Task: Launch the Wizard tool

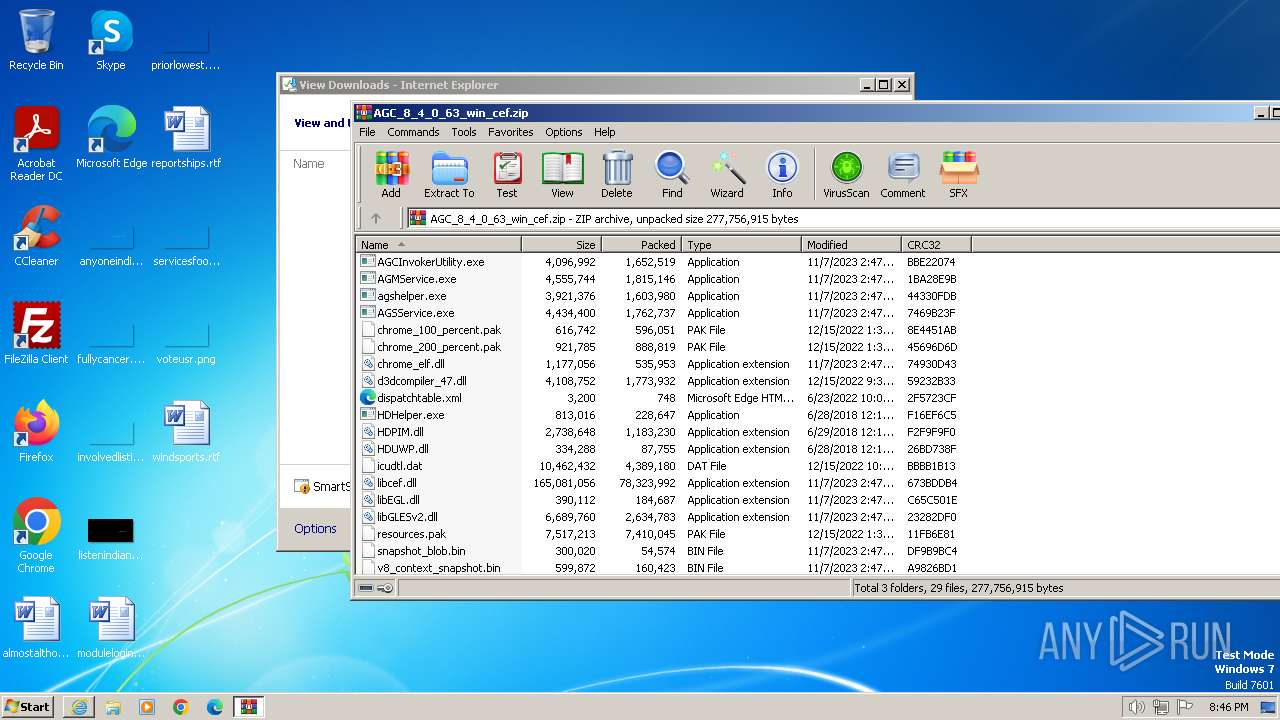Action: click(x=727, y=175)
